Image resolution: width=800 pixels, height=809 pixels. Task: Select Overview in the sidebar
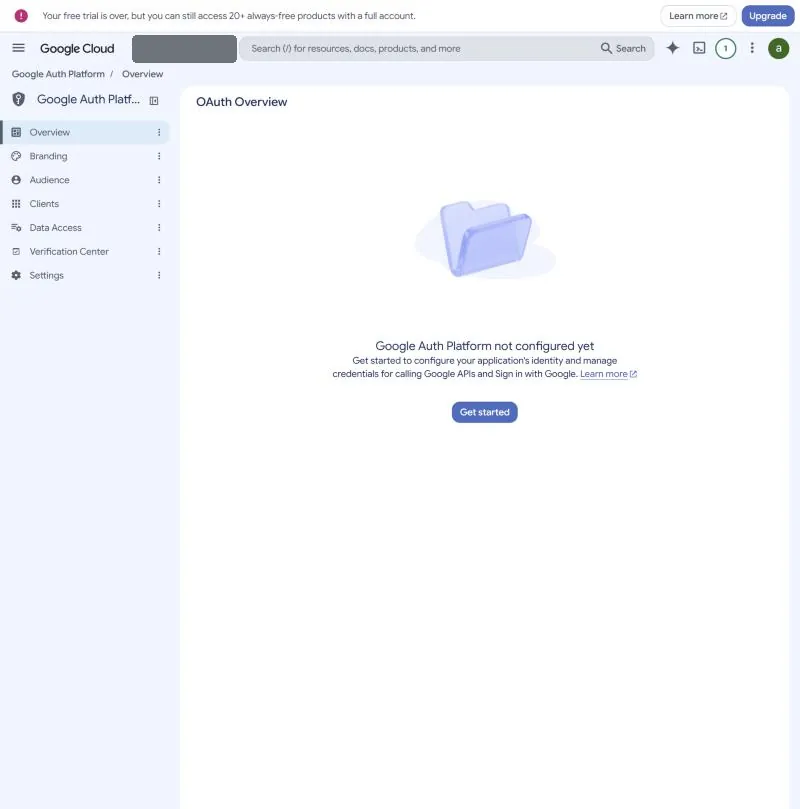[85, 132]
